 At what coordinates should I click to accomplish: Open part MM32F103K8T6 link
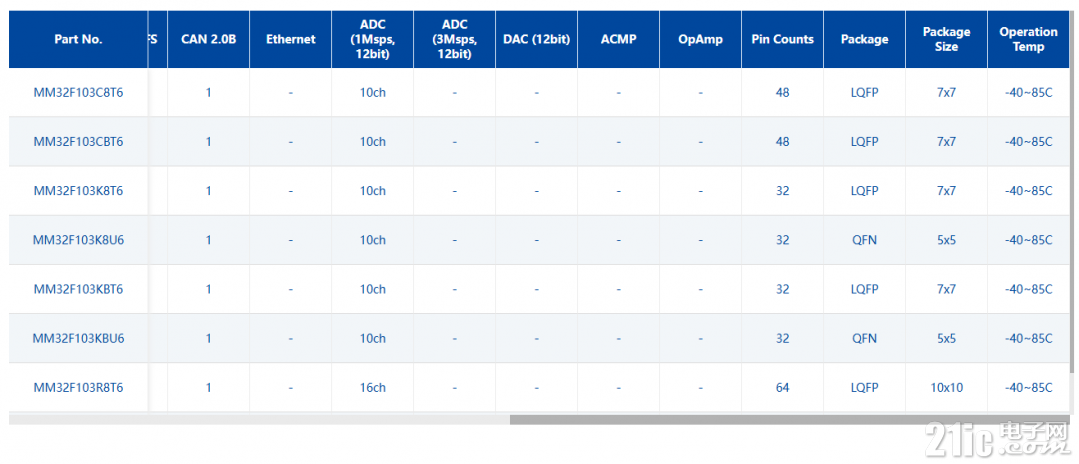78,191
